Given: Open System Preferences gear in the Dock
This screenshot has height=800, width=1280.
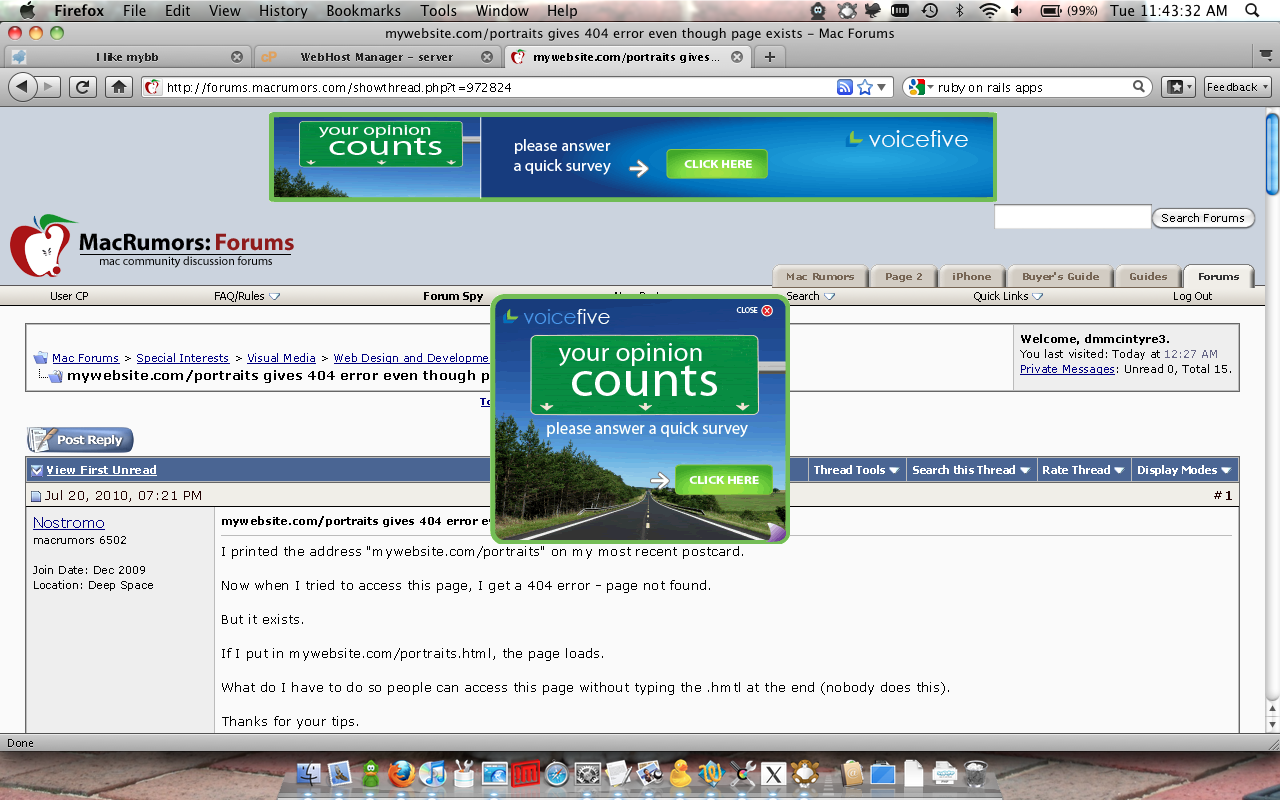Looking at the screenshot, I should [x=587, y=773].
